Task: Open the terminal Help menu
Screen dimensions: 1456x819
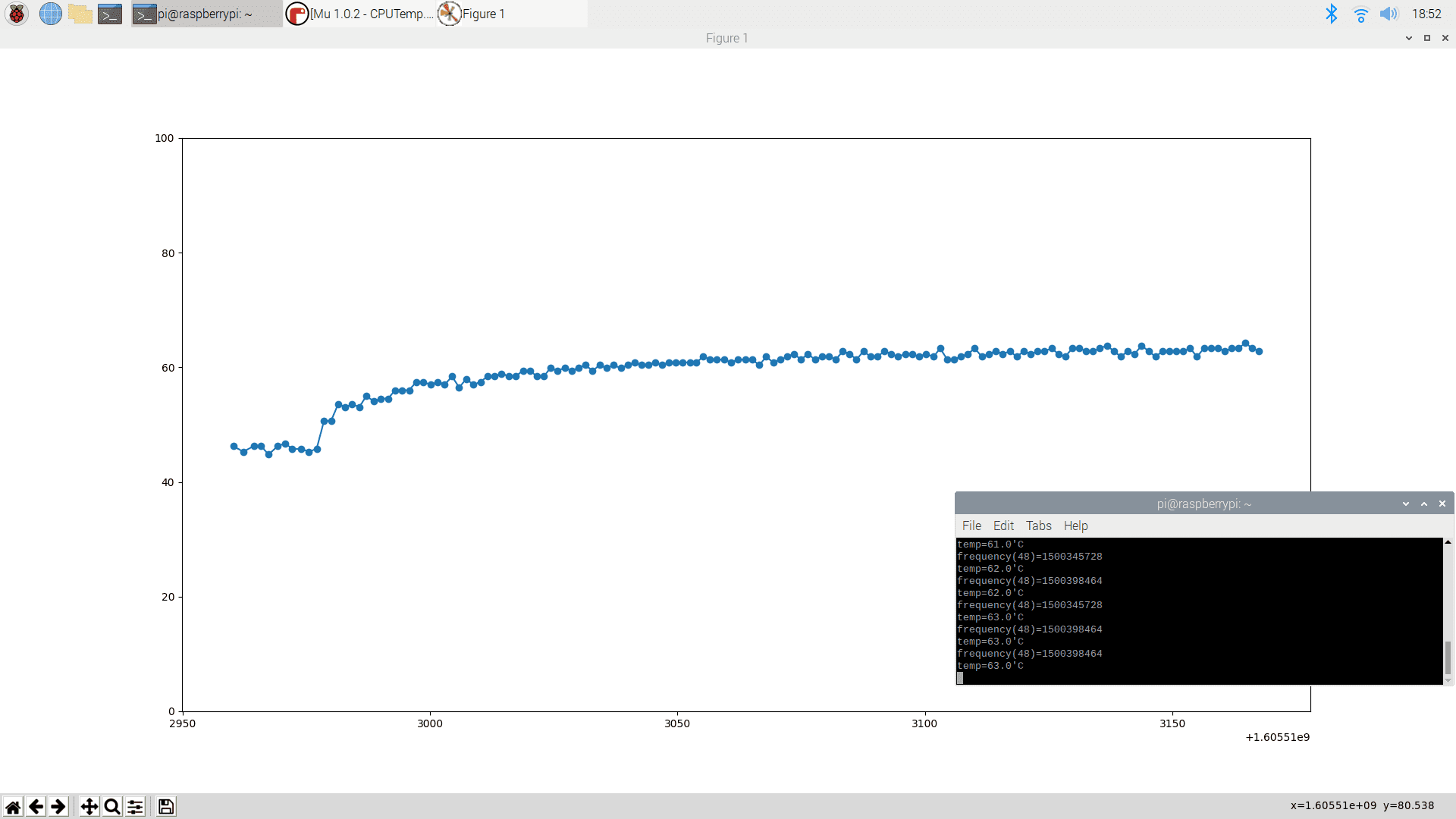Action: [1075, 526]
